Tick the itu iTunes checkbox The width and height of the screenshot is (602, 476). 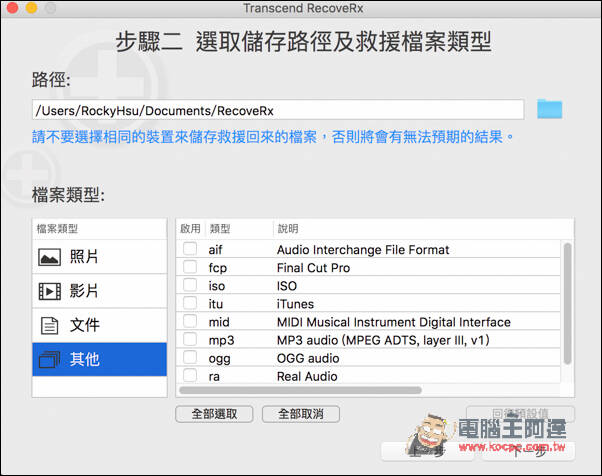[x=190, y=303]
